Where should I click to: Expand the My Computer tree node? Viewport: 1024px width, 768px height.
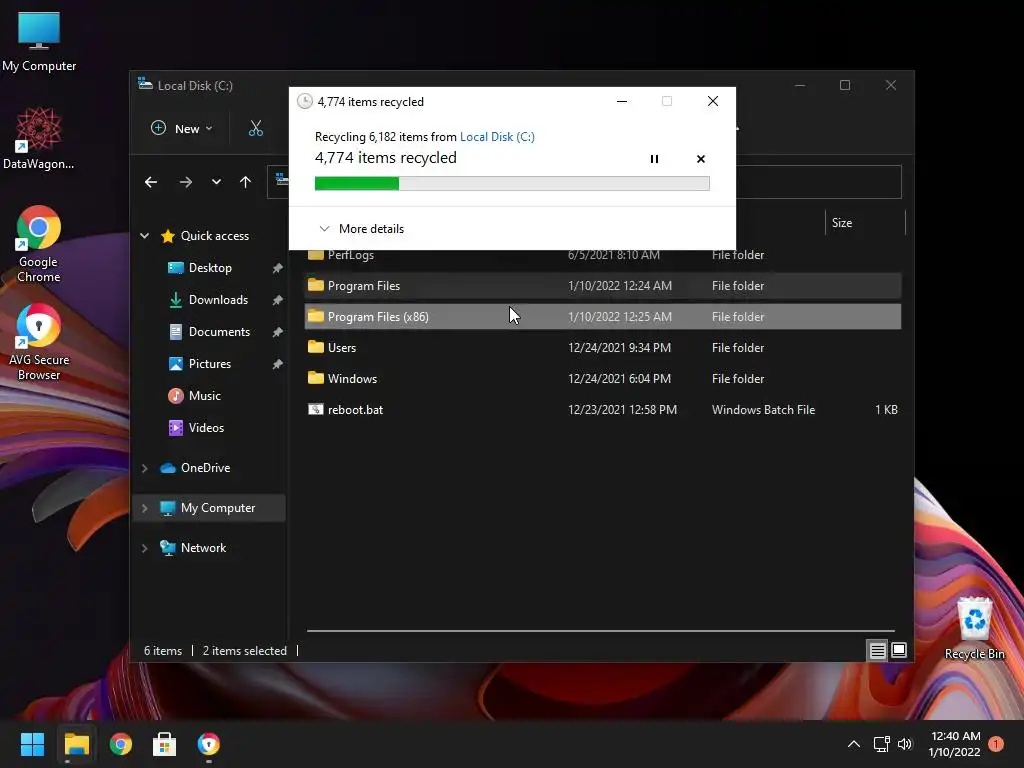(x=144, y=508)
